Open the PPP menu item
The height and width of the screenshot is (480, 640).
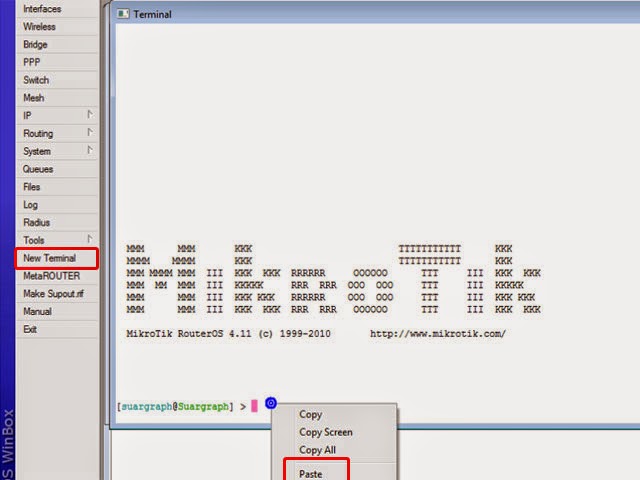pyautogui.click(x=57, y=62)
